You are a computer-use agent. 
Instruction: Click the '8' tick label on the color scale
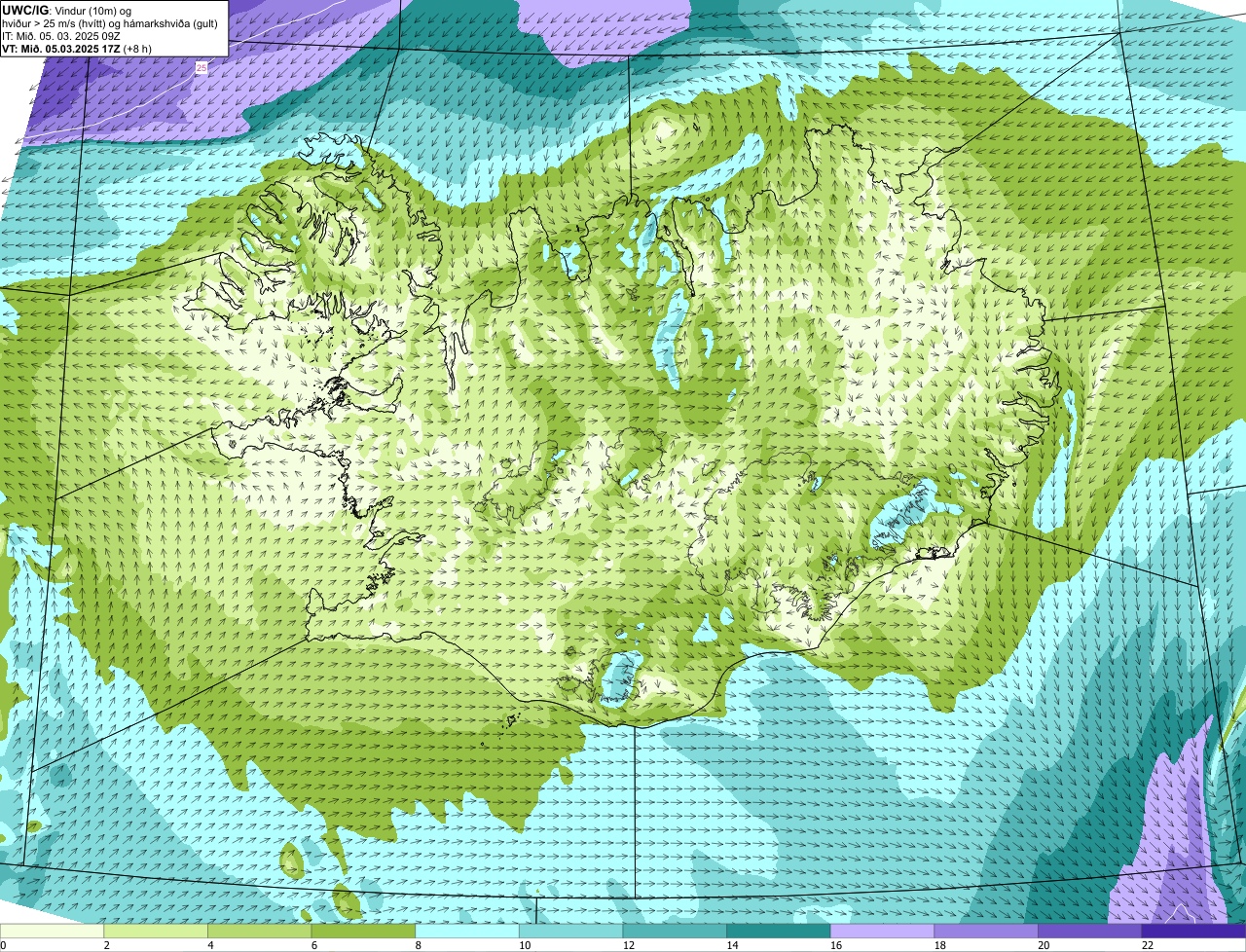pyautogui.click(x=418, y=945)
